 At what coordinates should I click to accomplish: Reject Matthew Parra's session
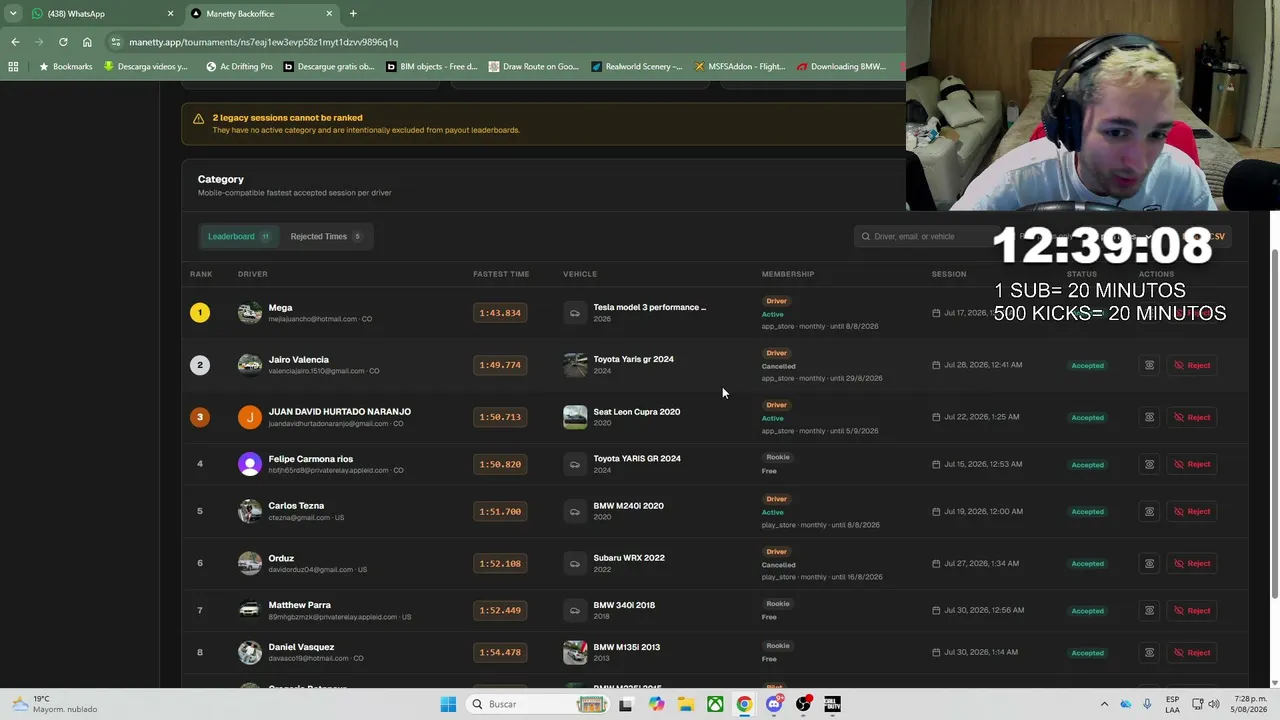coord(1192,610)
